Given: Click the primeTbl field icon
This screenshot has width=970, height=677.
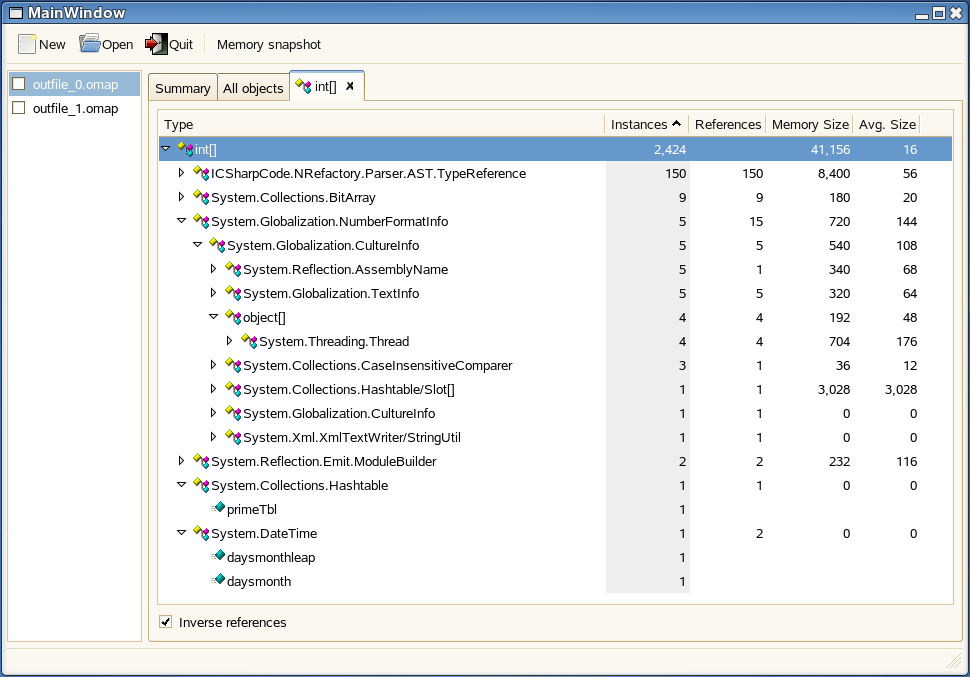Looking at the screenshot, I should [x=219, y=509].
